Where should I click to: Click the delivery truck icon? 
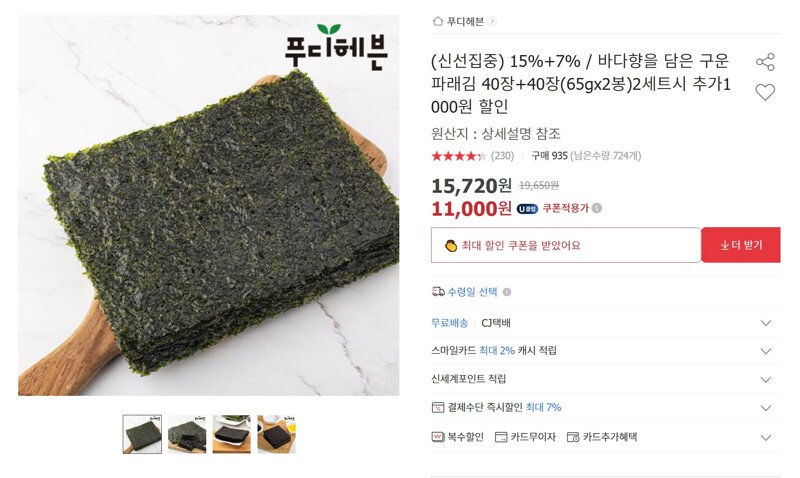[438, 292]
